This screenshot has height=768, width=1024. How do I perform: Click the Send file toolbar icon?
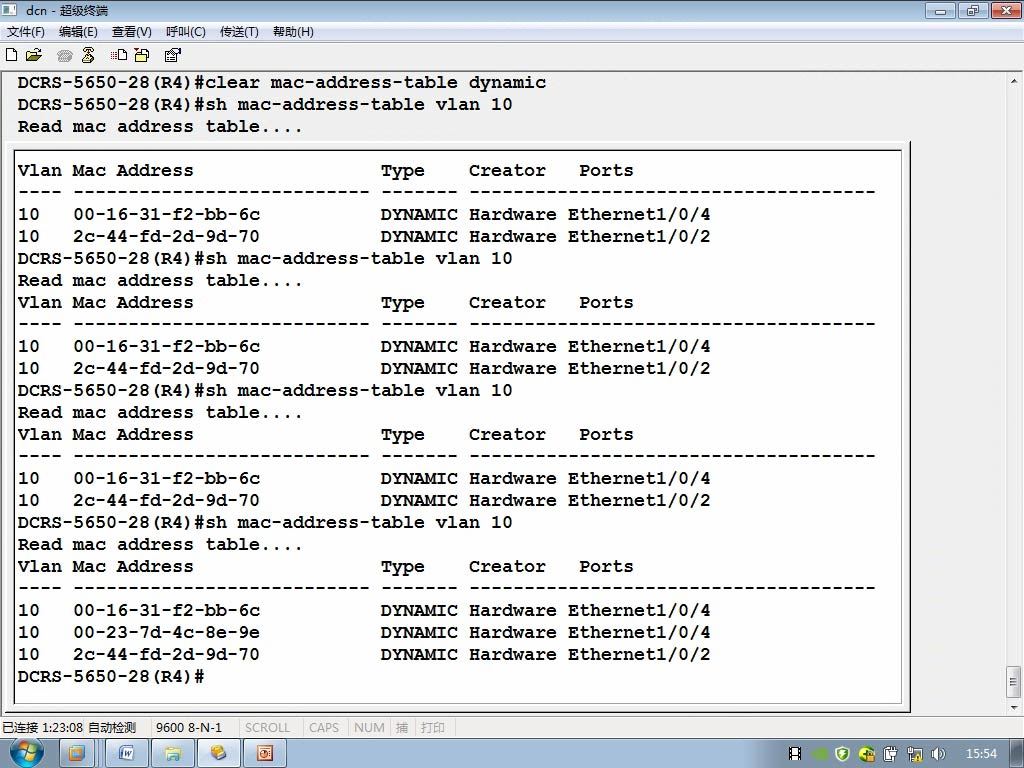coord(119,55)
